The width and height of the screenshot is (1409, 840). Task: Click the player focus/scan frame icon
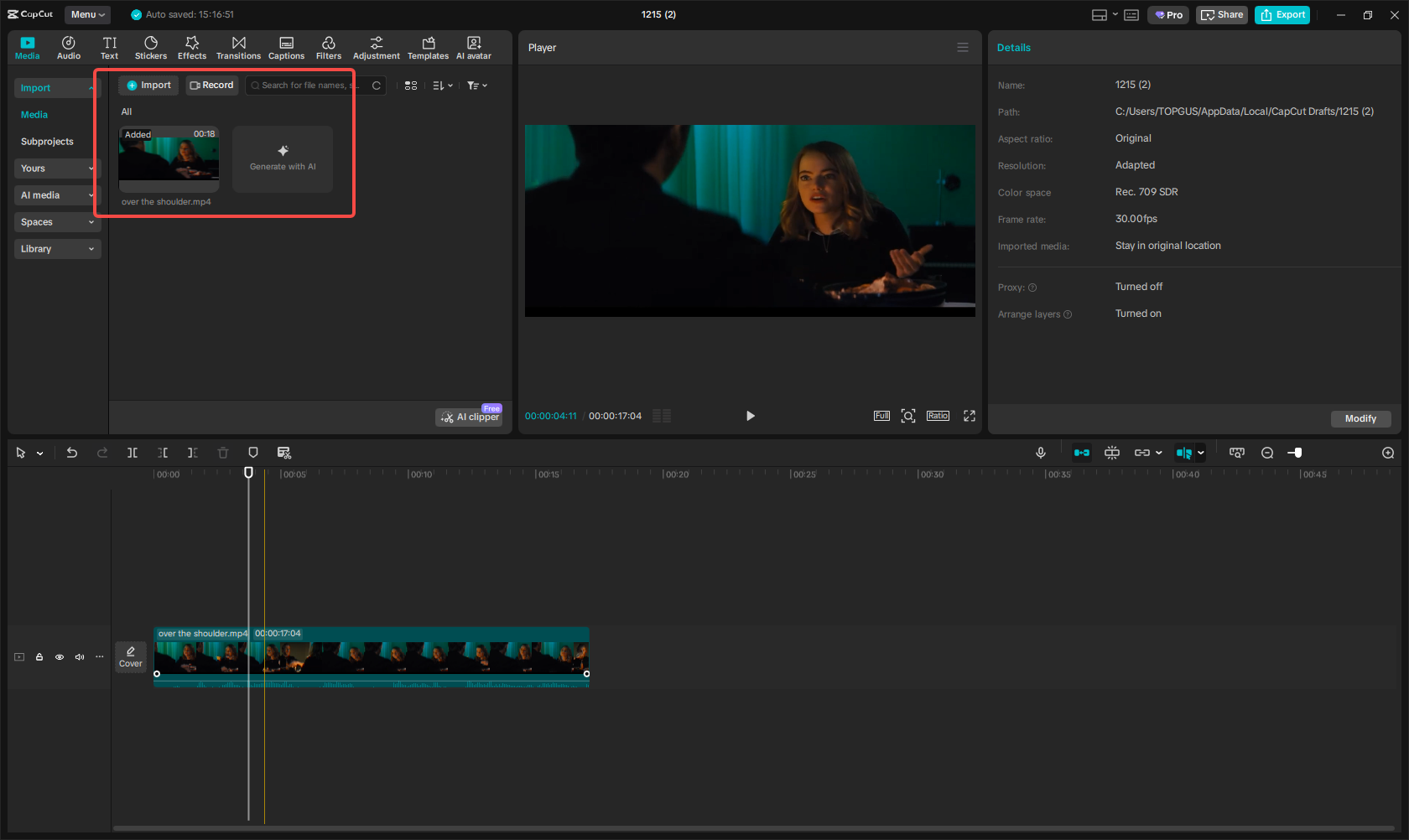908,416
